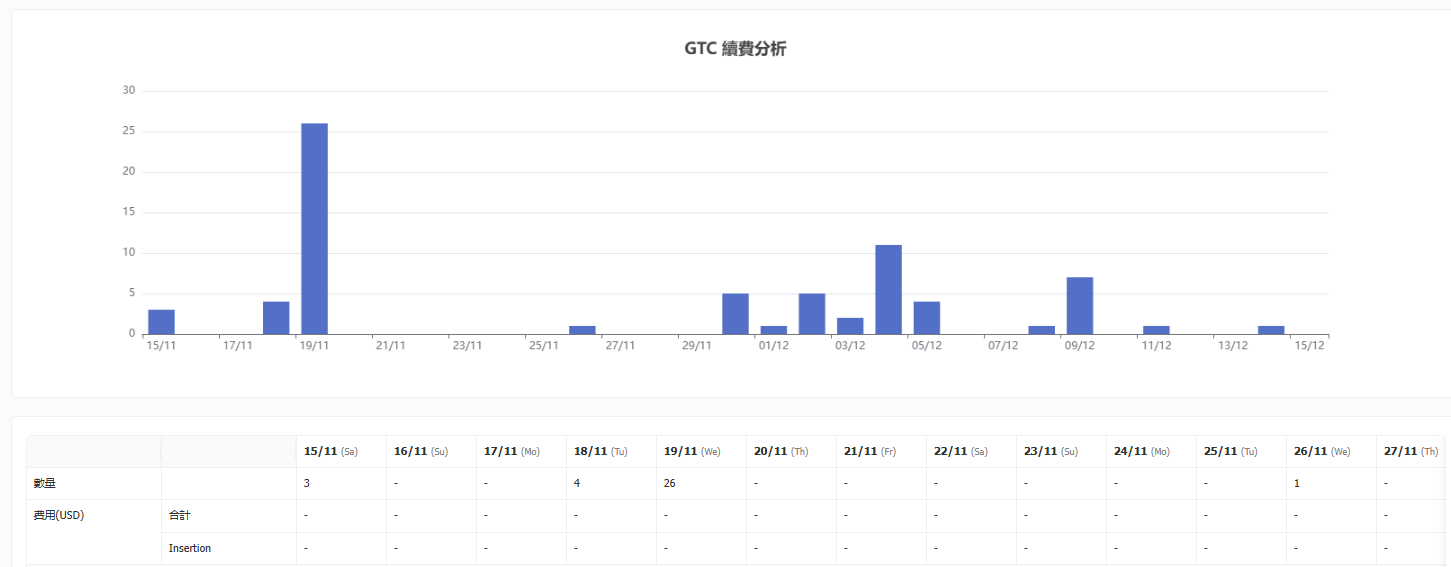Click the 04/12 bar with value 11
The width and height of the screenshot is (1451, 567).
(x=888, y=289)
